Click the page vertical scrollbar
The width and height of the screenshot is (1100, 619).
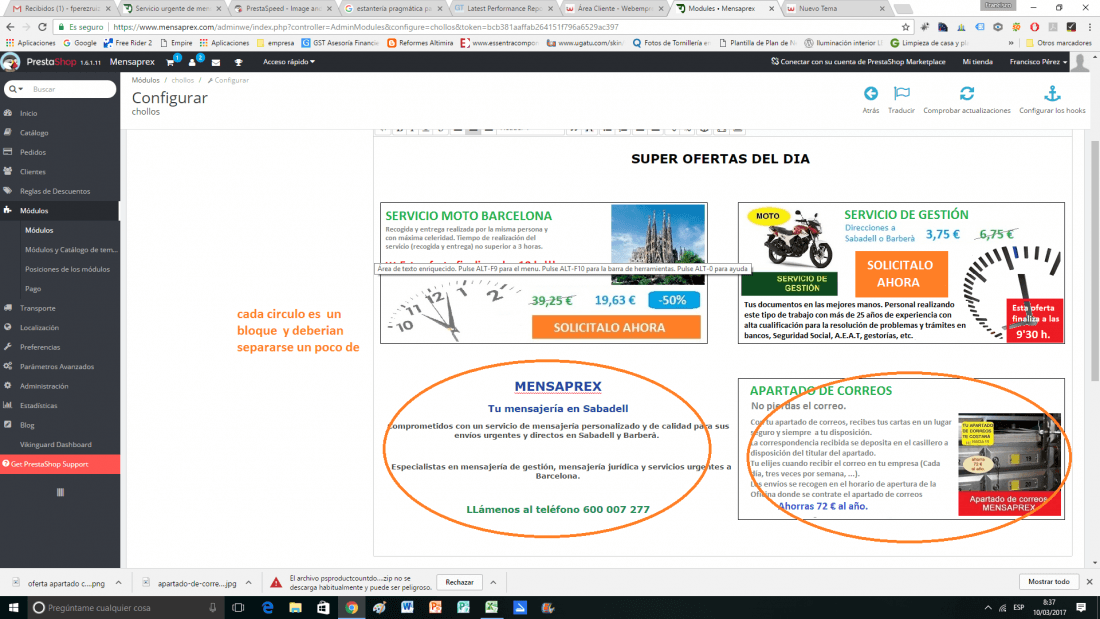pyautogui.click(x=1095, y=260)
